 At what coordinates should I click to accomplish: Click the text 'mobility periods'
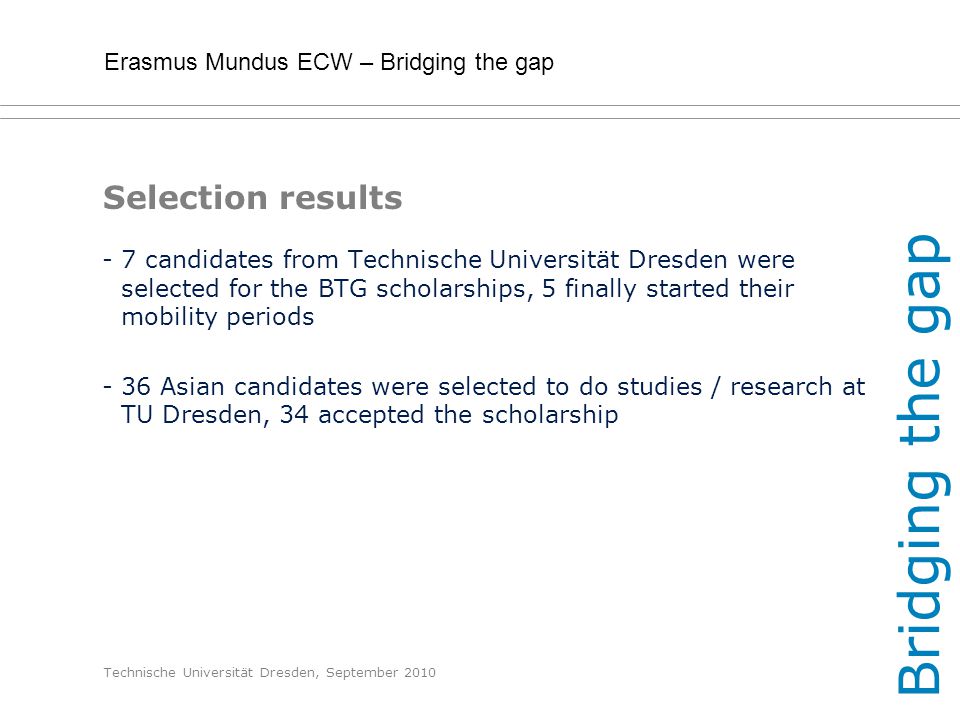click(x=217, y=317)
